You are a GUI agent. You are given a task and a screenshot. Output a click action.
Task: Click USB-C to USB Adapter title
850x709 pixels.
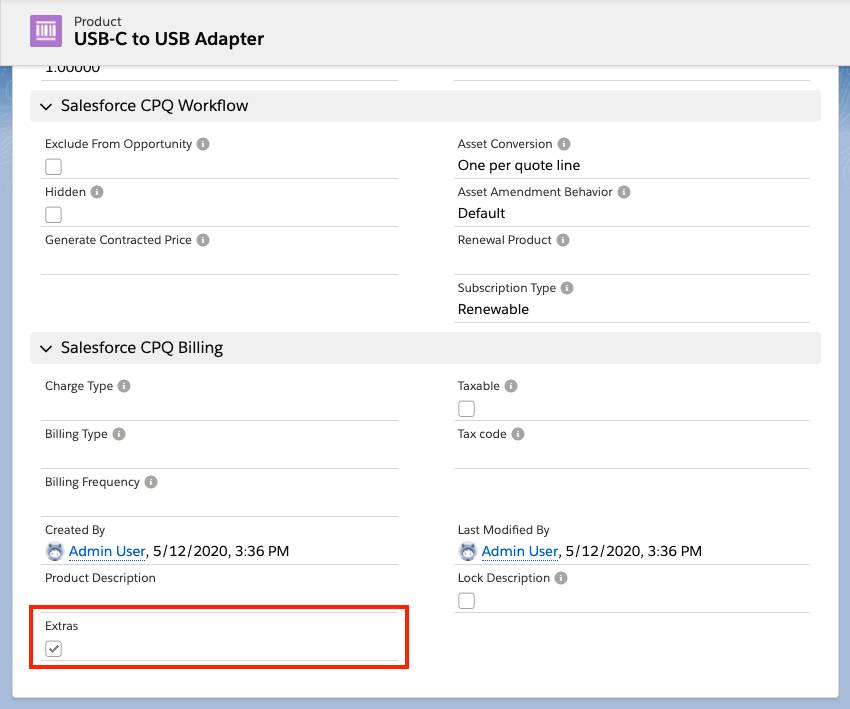tap(169, 39)
